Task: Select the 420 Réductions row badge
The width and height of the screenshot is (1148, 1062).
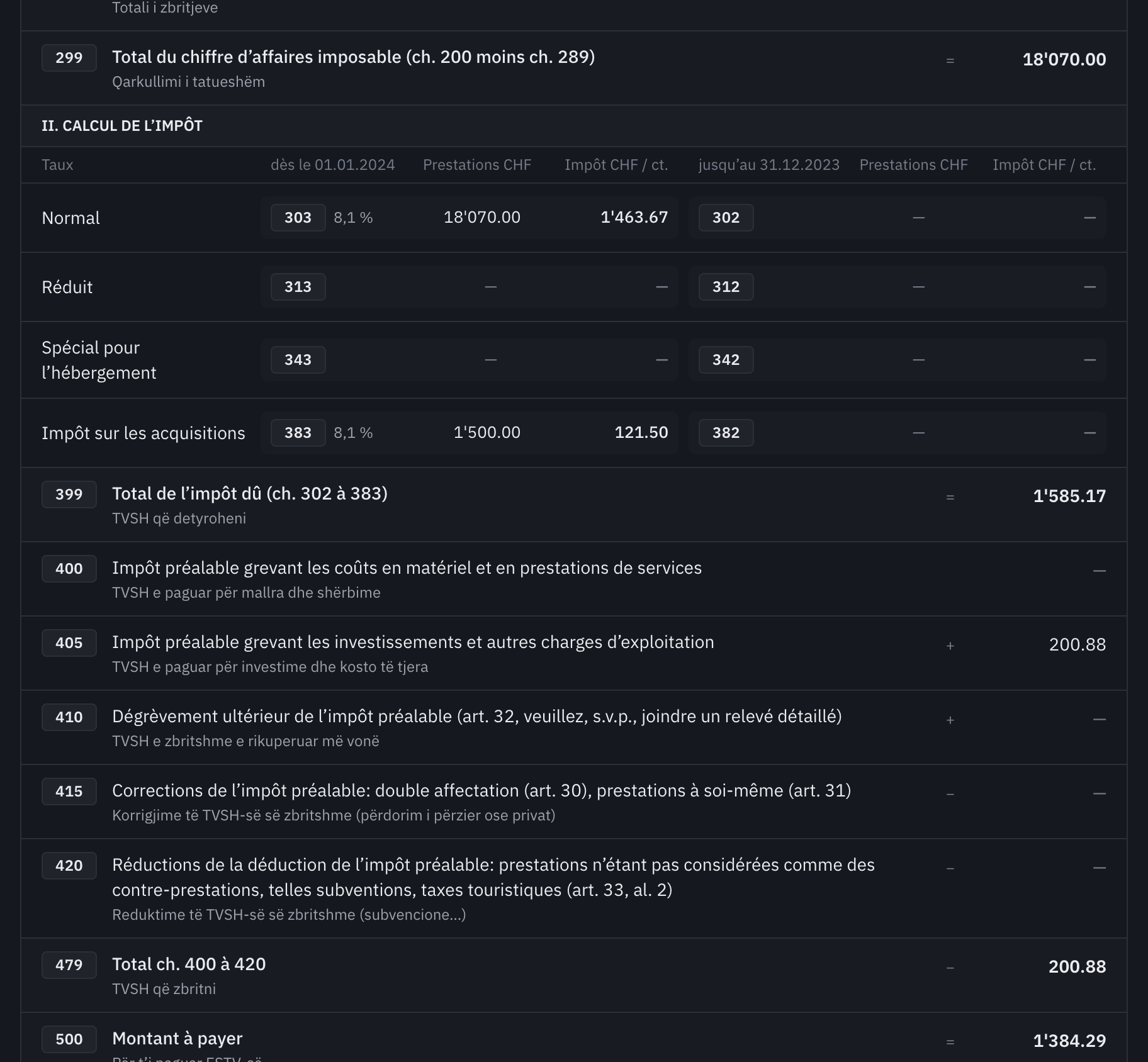Action: [69, 866]
